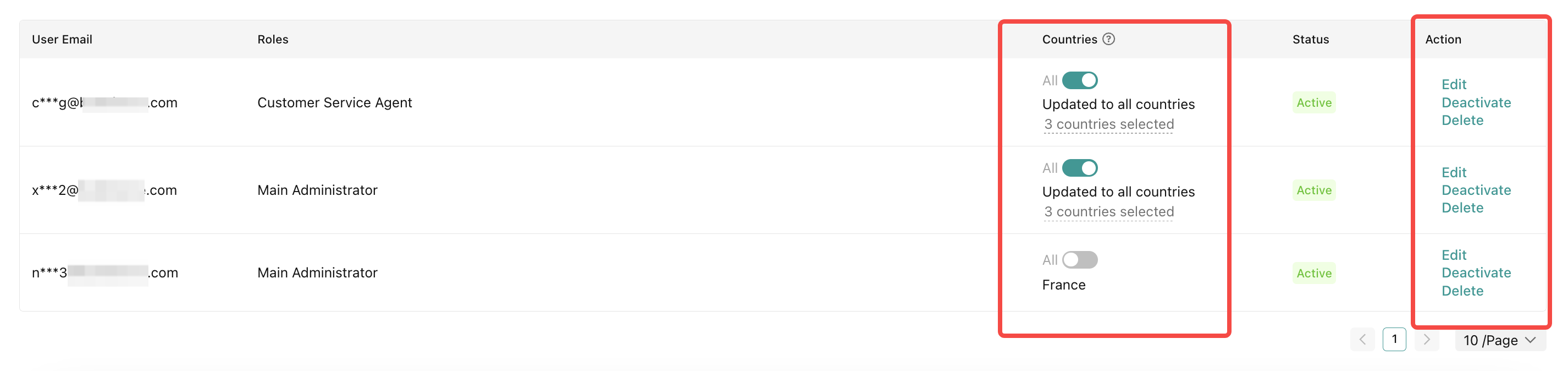Enable All countries for the France user
This screenshot has height=371, width=1568.
(1079, 260)
